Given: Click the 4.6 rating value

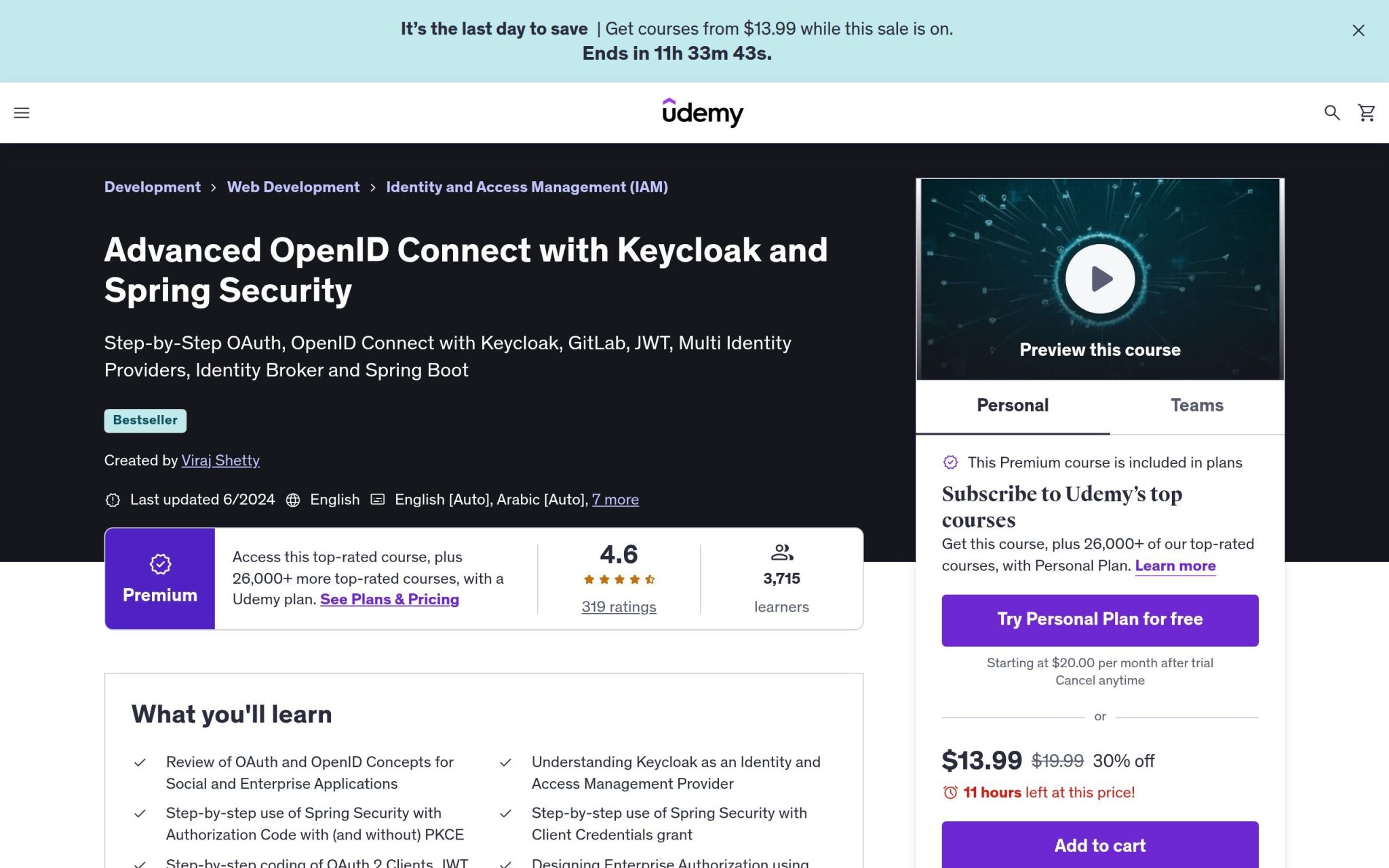Looking at the screenshot, I should pyautogui.click(x=619, y=555).
